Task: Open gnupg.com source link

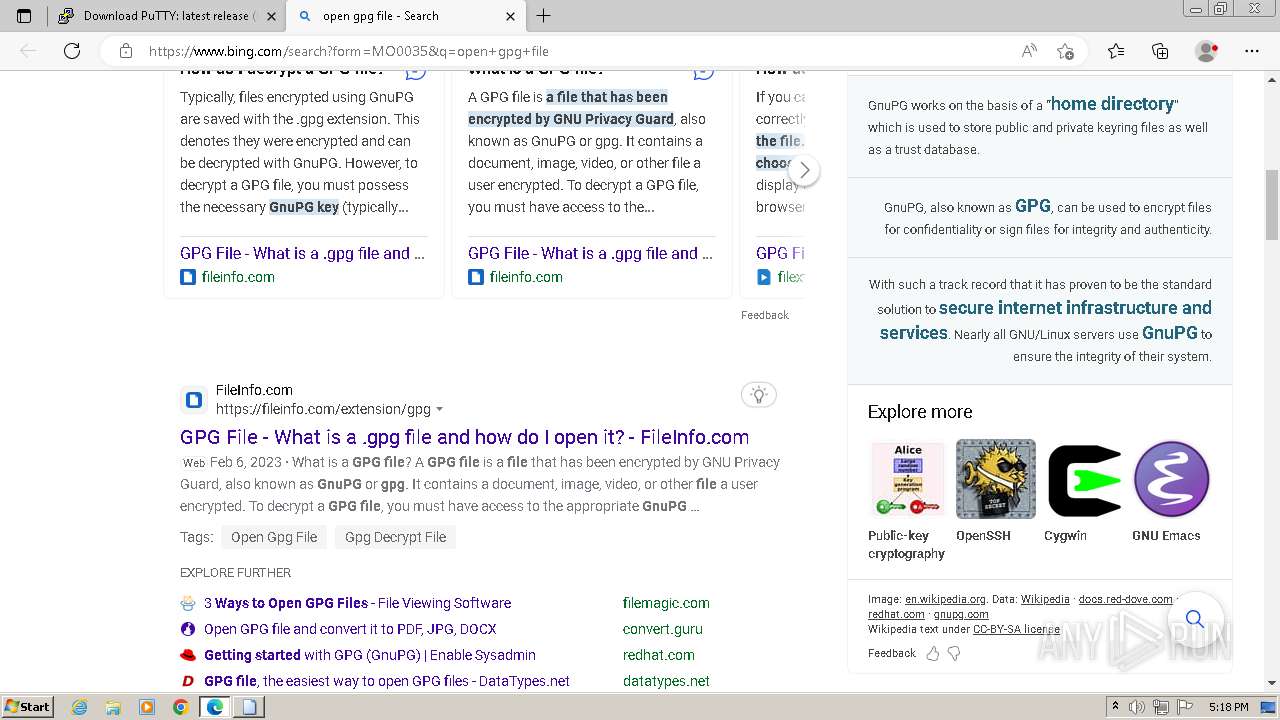Action: pyautogui.click(x=961, y=615)
